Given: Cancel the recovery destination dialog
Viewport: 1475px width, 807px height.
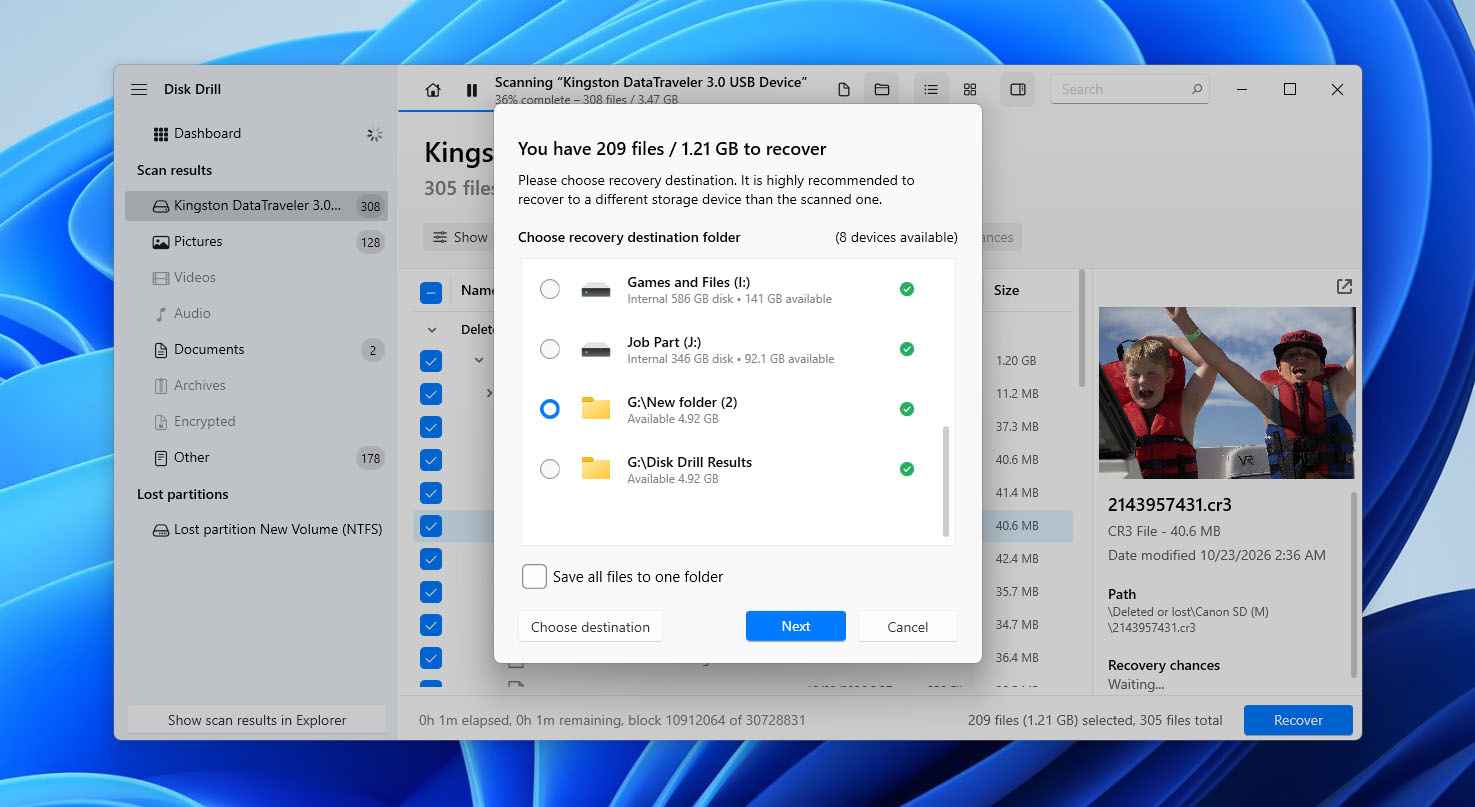Looking at the screenshot, I should pyautogui.click(x=908, y=627).
